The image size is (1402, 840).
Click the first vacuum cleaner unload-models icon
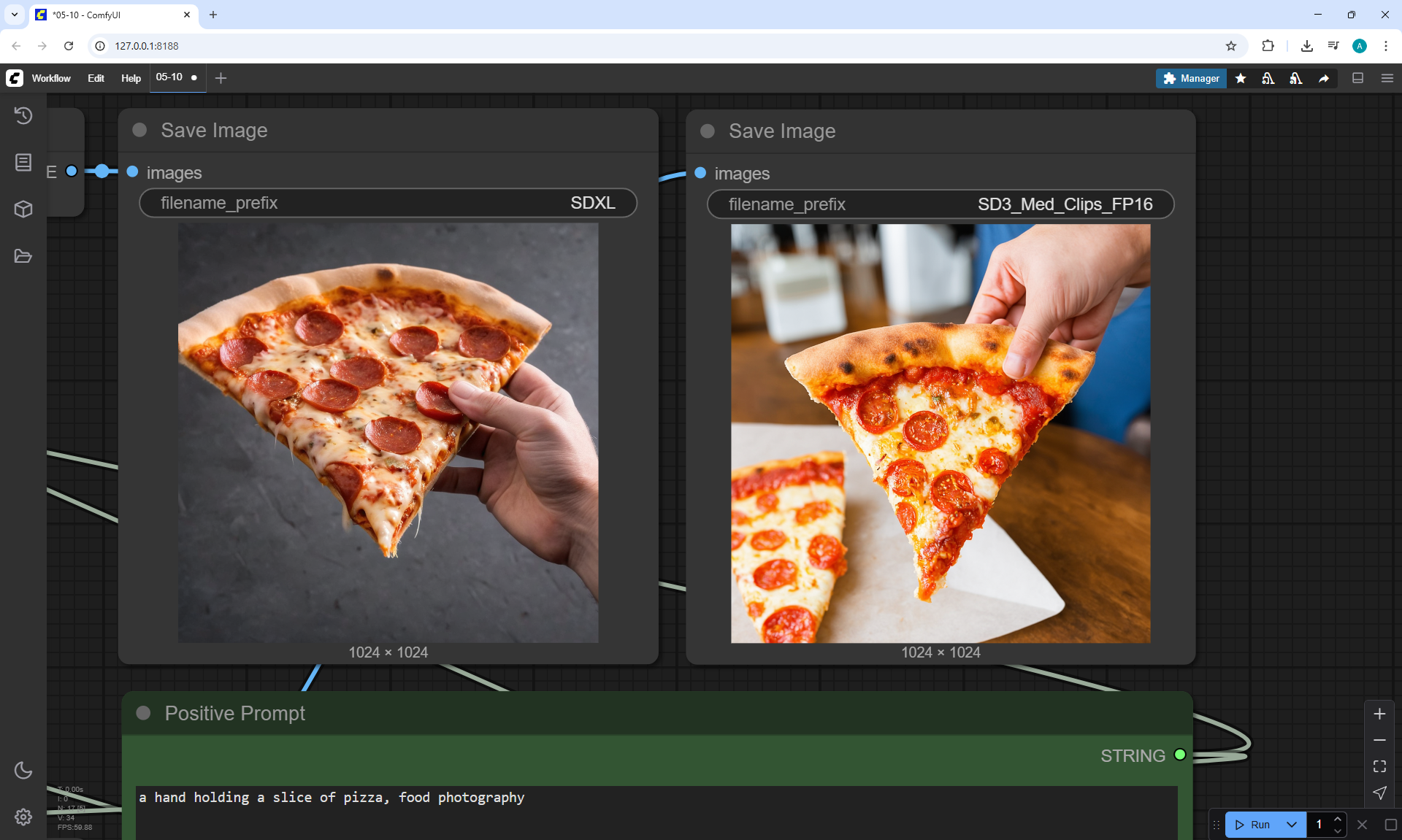pos(1268,78)
